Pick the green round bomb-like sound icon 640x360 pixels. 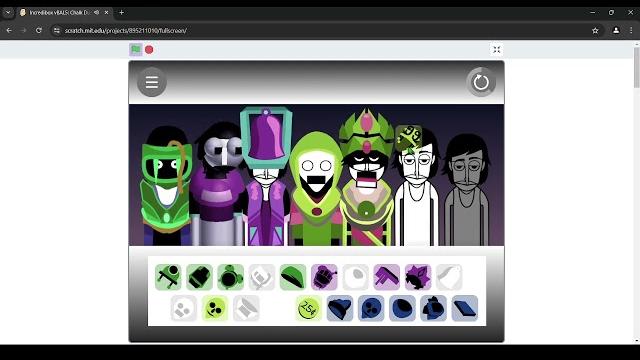231,277
